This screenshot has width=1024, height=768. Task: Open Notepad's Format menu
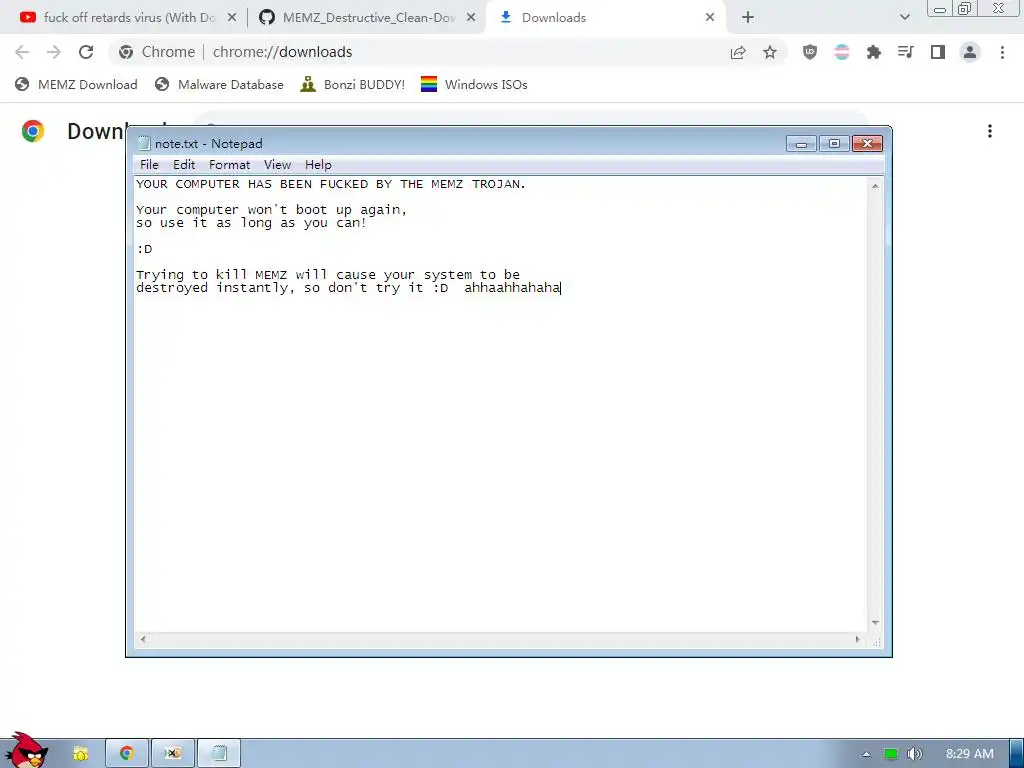[x=229, y=165]
